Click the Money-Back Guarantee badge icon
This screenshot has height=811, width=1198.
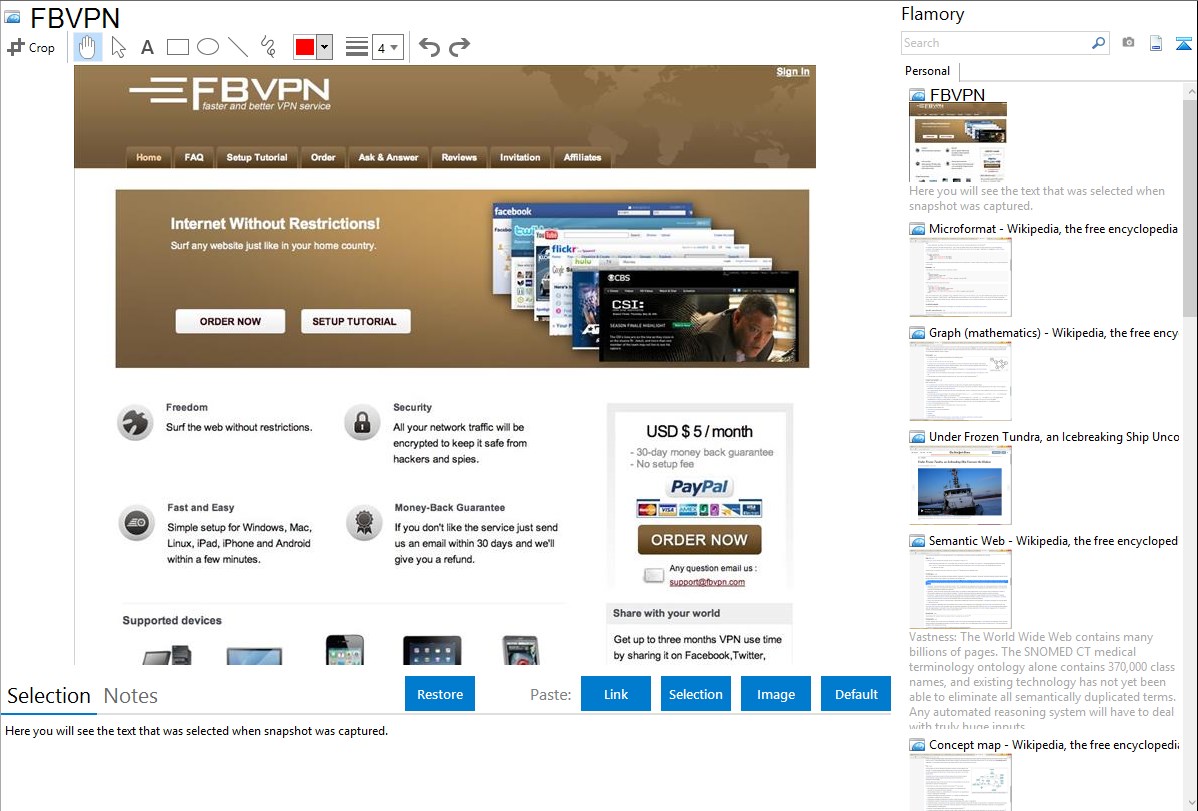coord(364,523)
